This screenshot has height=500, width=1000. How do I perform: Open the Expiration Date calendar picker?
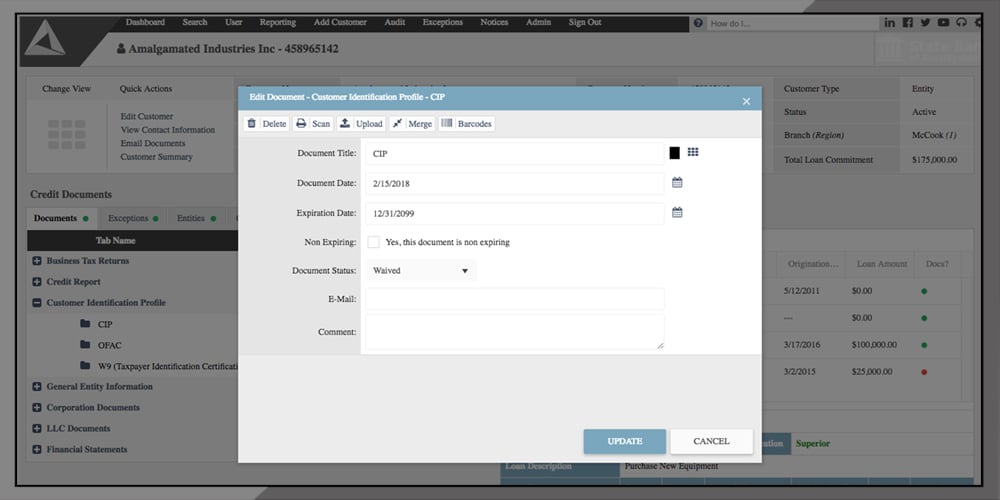coord(677,213)
